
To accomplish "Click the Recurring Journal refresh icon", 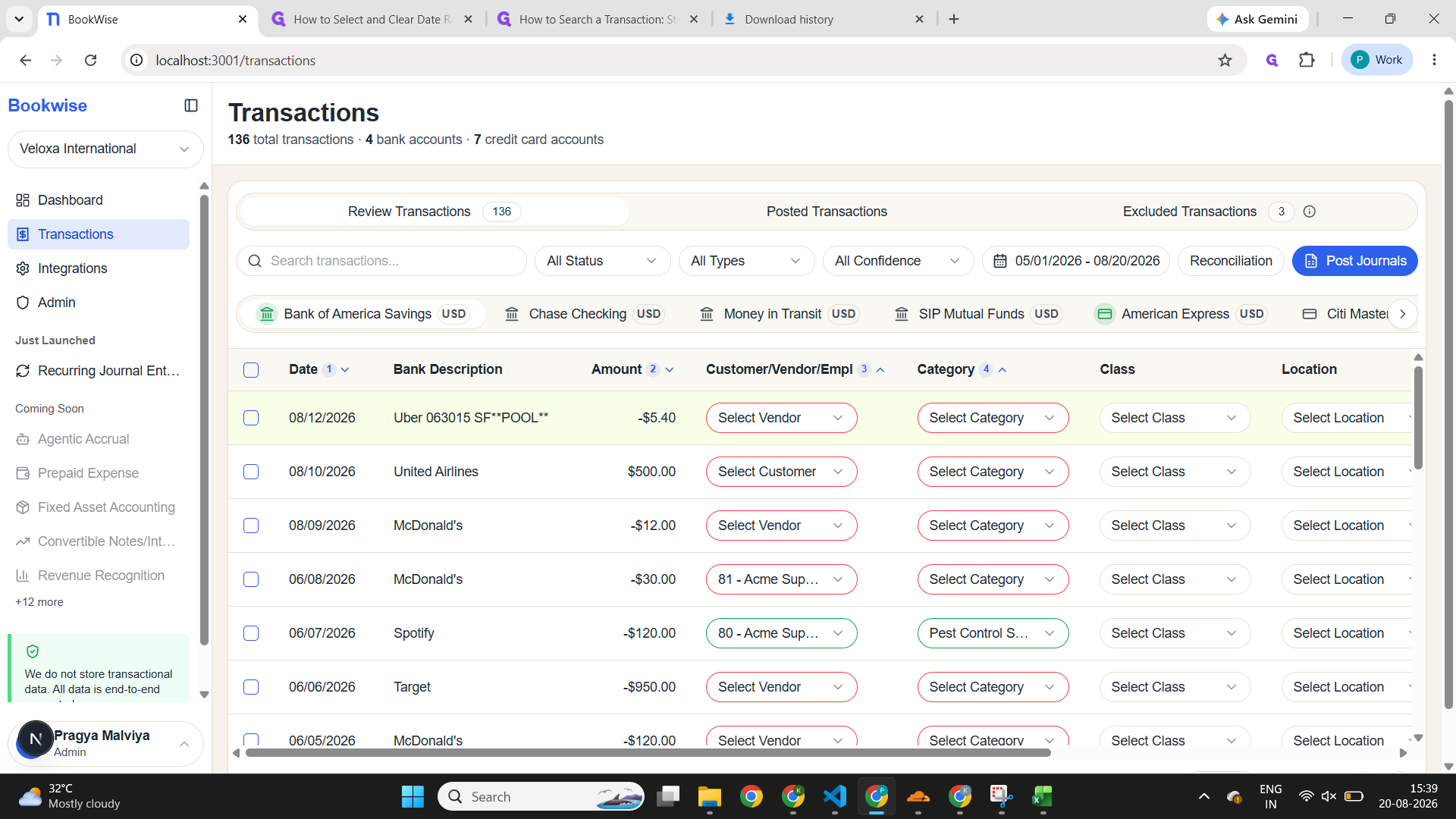I will pyautogui.click(x=23, y=371).
